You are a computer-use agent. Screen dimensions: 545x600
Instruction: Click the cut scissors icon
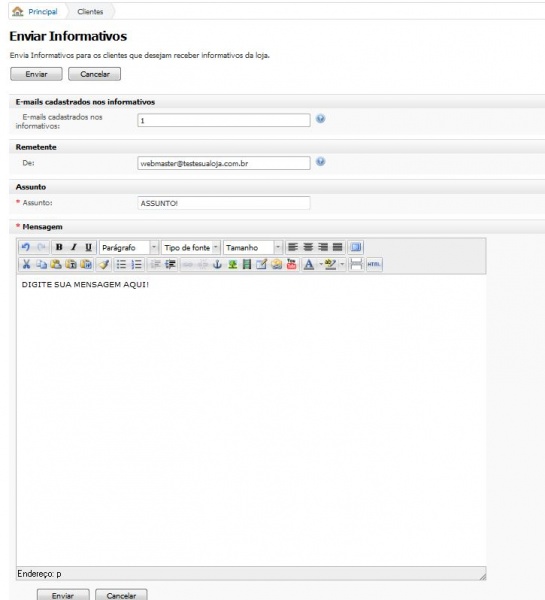tap(26, 264)
